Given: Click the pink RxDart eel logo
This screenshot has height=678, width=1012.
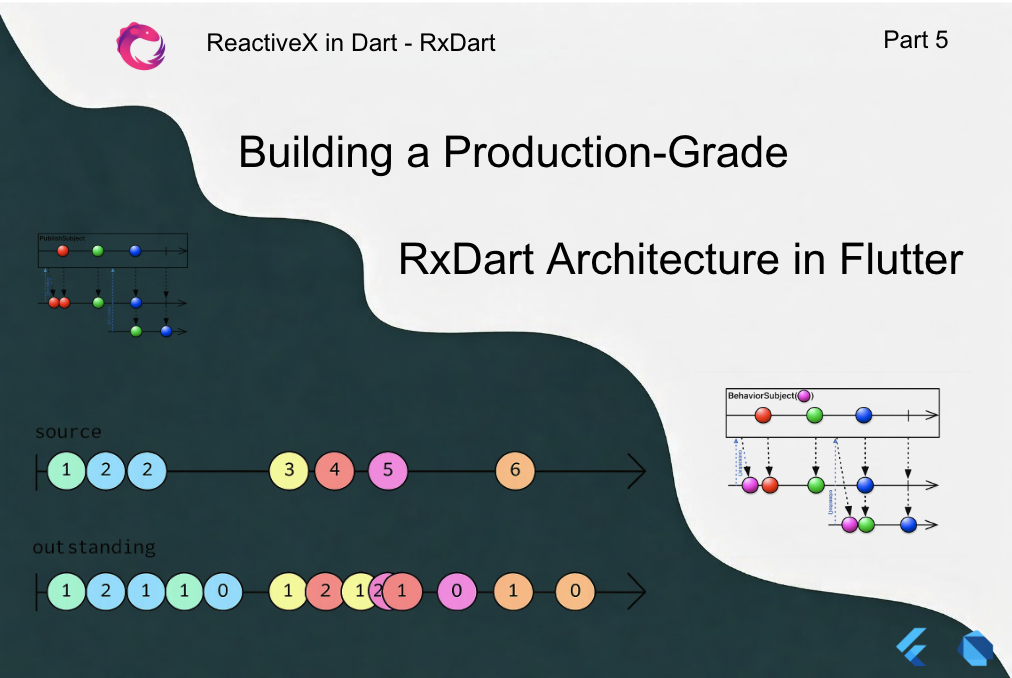Looking at the screenshot, I should tap(141, 45).
